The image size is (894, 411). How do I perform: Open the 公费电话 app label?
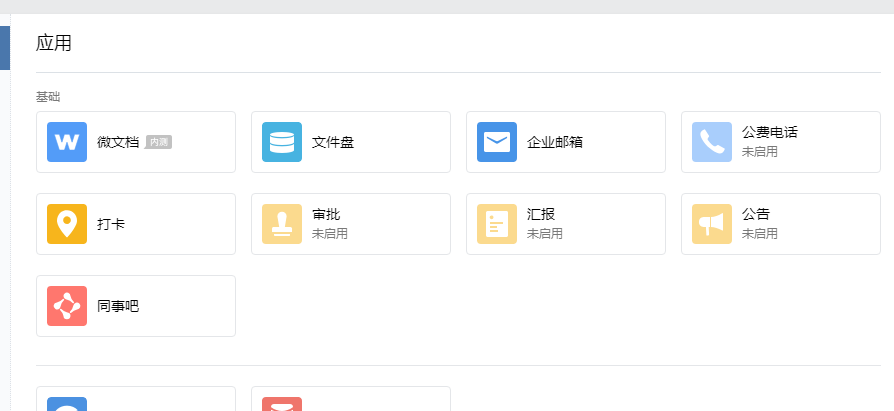[770, 132]
